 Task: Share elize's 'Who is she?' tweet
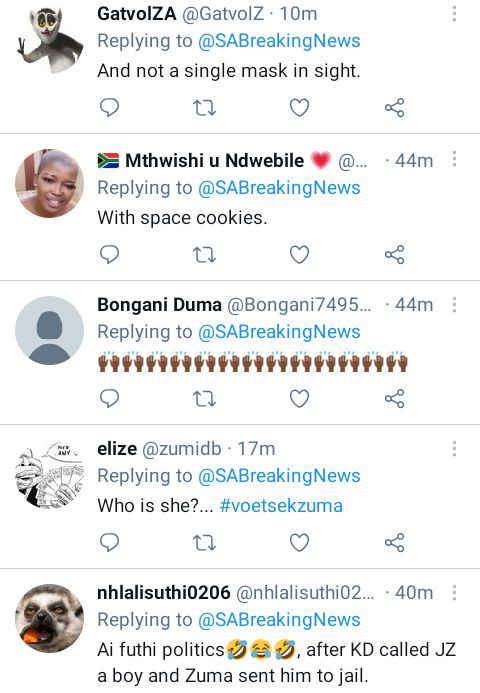[x=394, y=543]
